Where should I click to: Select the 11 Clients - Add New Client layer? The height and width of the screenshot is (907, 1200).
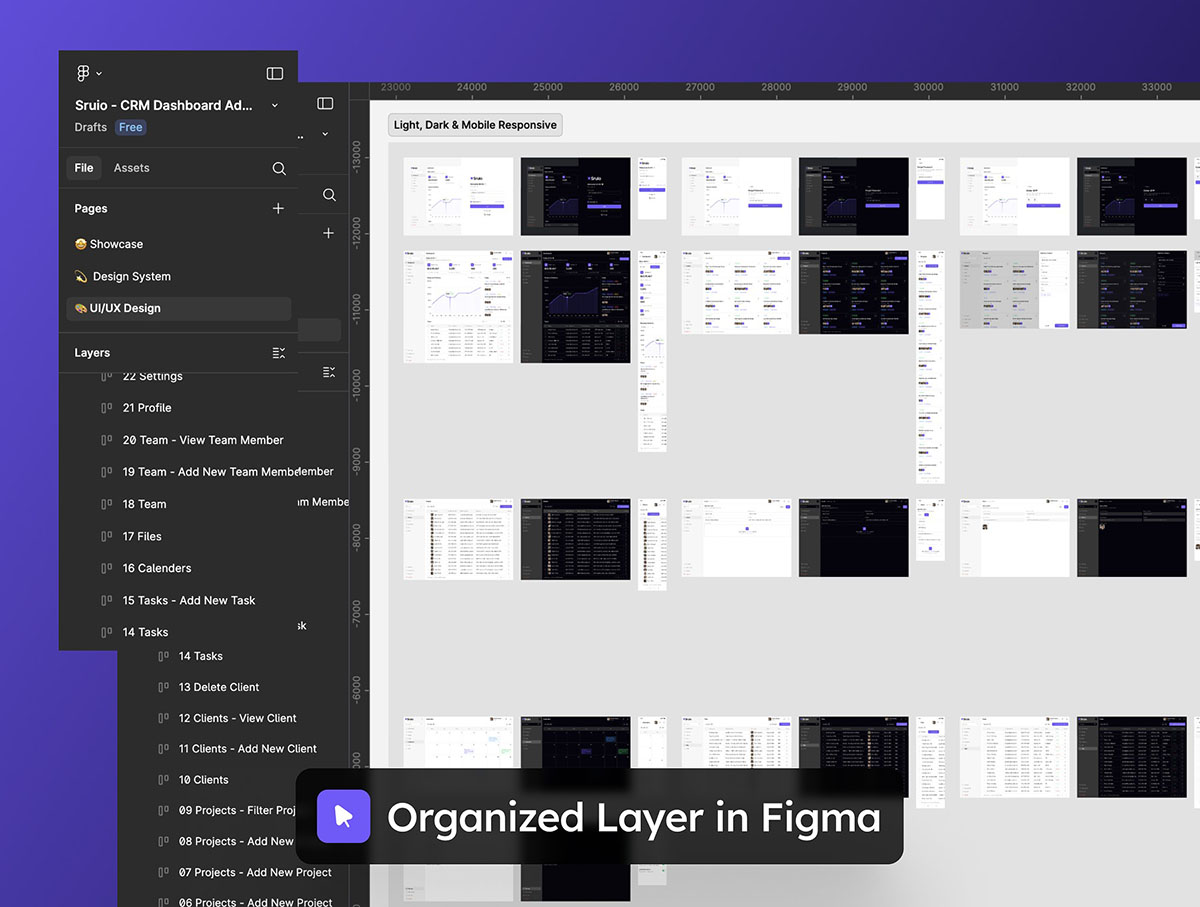[x=247, y=749]
